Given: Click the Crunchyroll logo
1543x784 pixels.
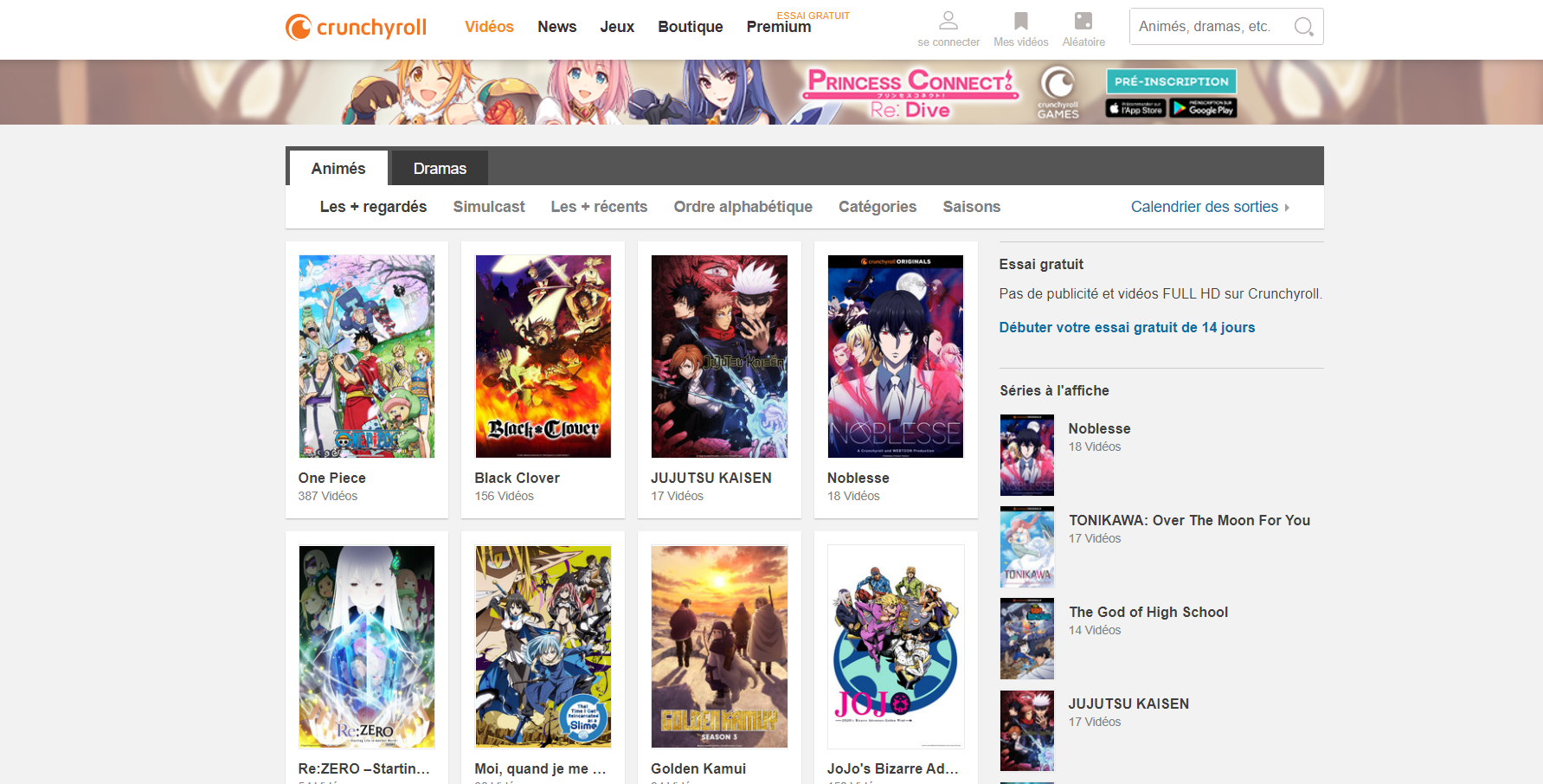Looking at the screenshot, I should 356,28.
